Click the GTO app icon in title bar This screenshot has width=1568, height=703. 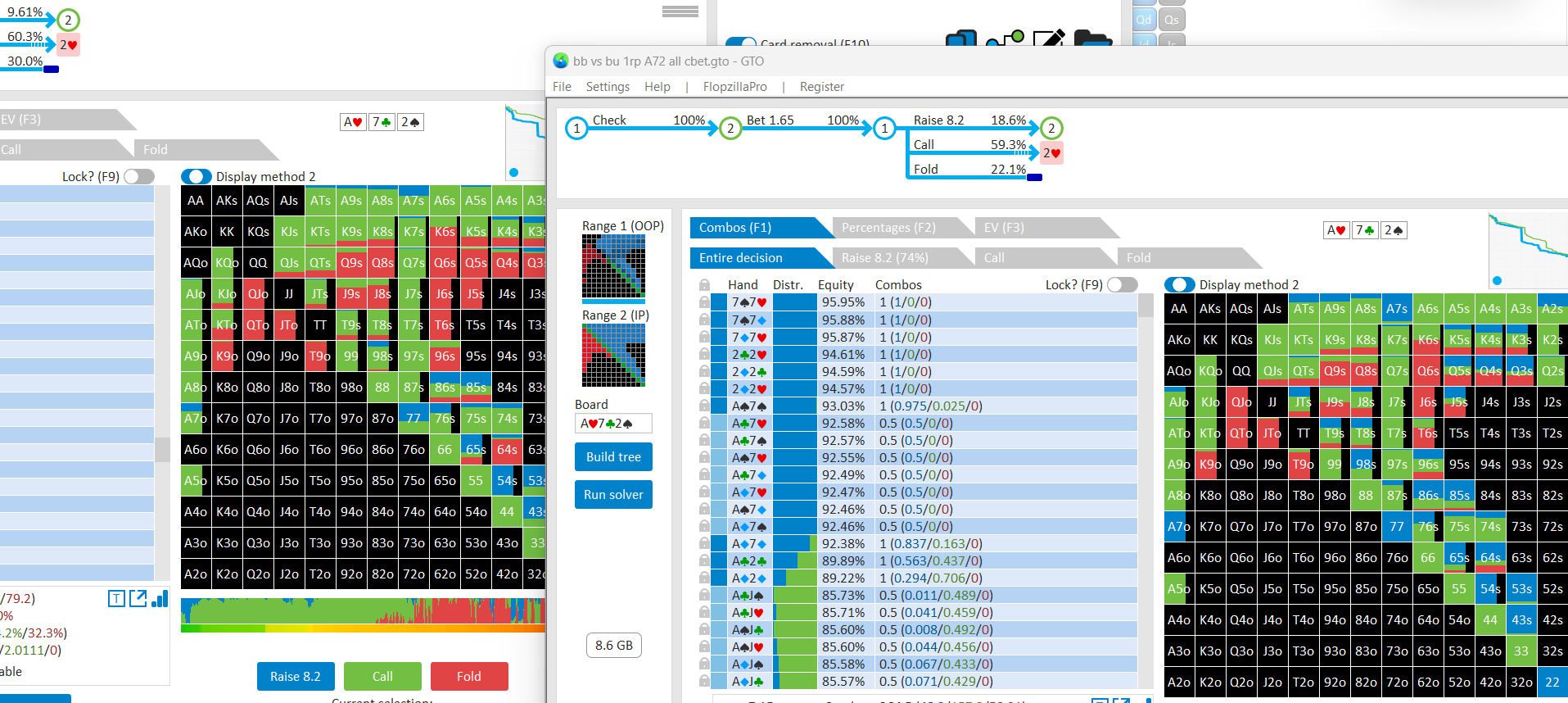coord(561,61)
